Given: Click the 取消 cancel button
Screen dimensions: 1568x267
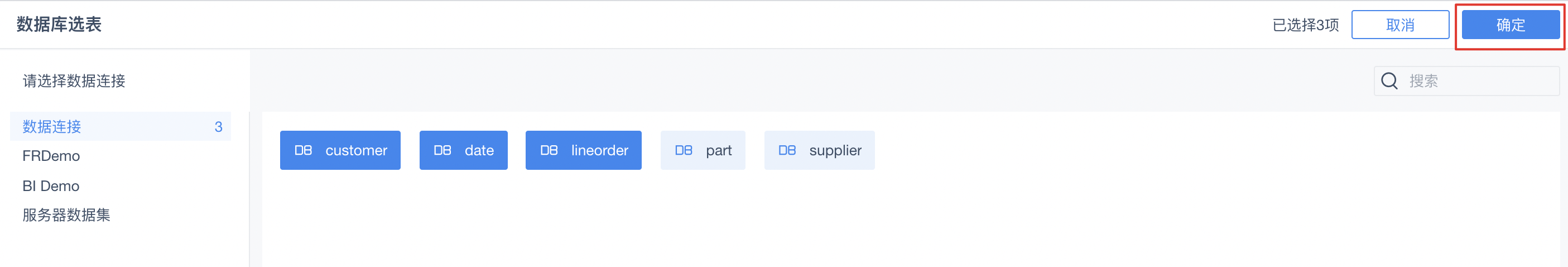Looking at the screenshot, I should click(x=1400, y=25).
